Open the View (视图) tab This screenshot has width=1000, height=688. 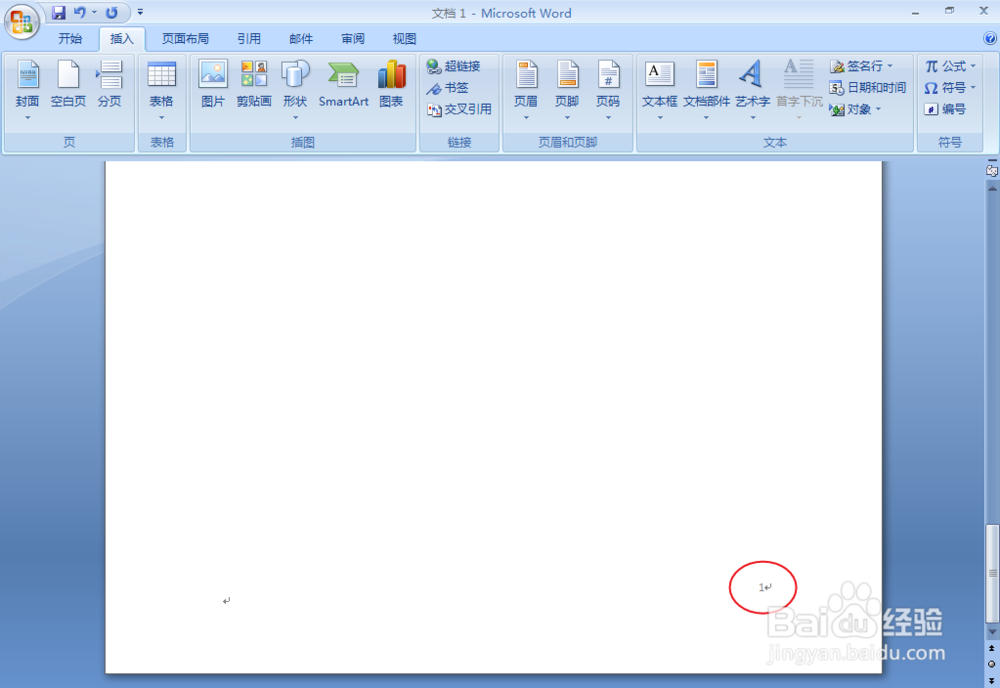coord(404,39)
